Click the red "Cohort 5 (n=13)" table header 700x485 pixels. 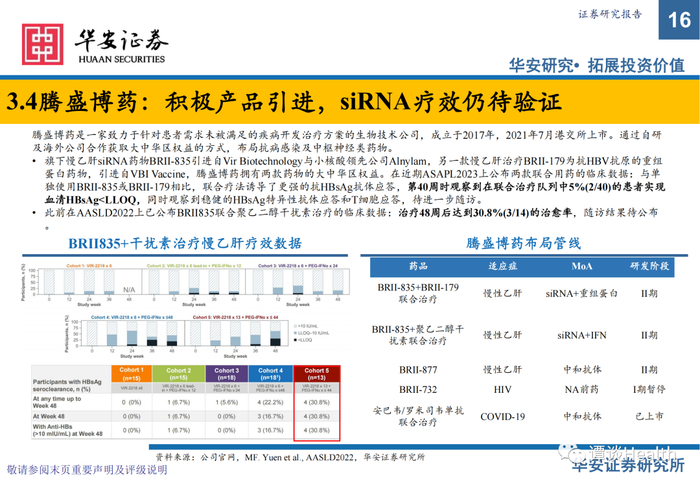coord(317,373)
